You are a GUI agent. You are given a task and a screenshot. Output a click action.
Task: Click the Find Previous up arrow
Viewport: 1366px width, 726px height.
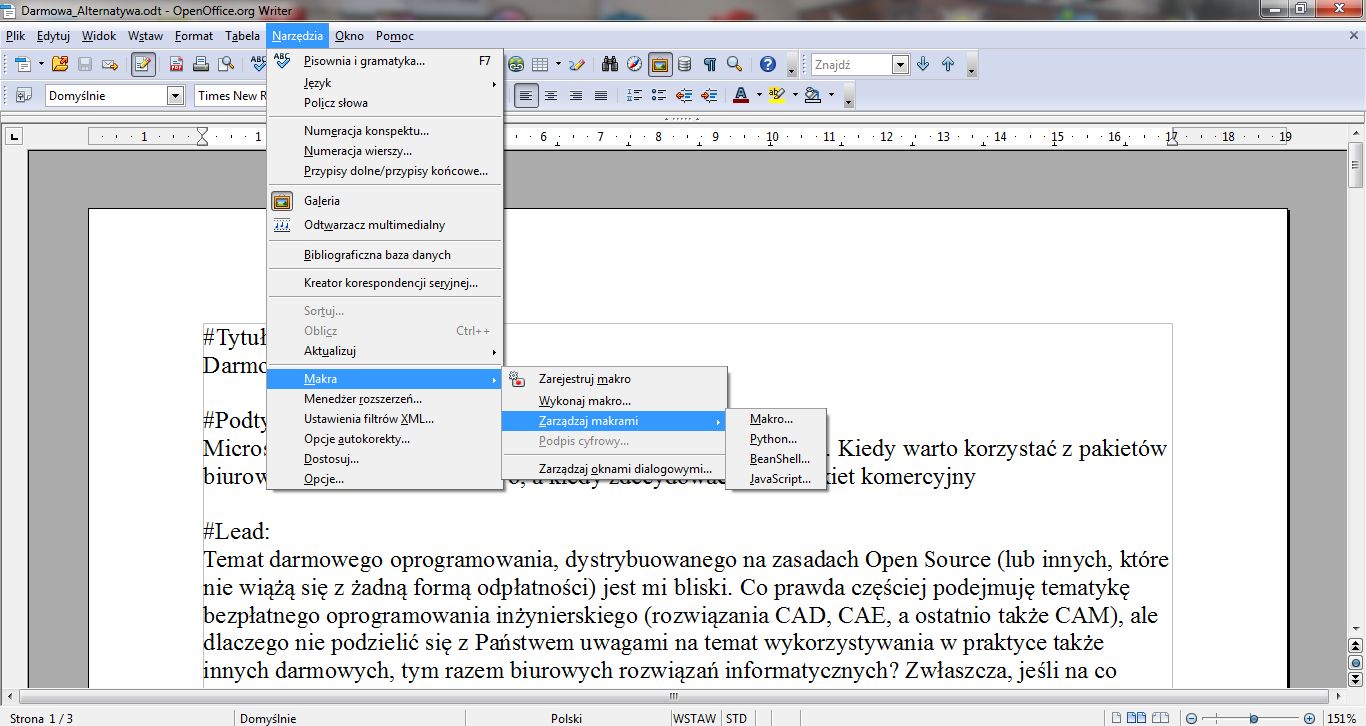pos(948,64)
